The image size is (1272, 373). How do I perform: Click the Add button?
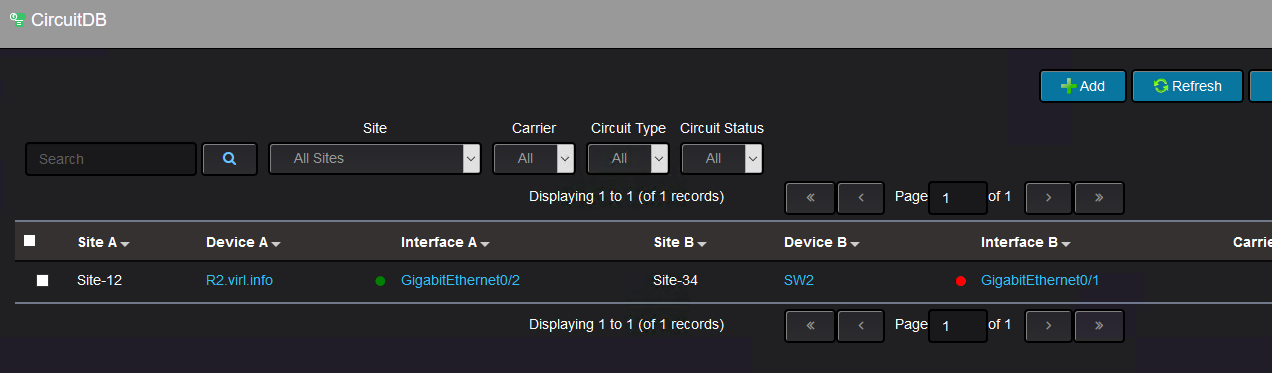[x=1083, y=86]
